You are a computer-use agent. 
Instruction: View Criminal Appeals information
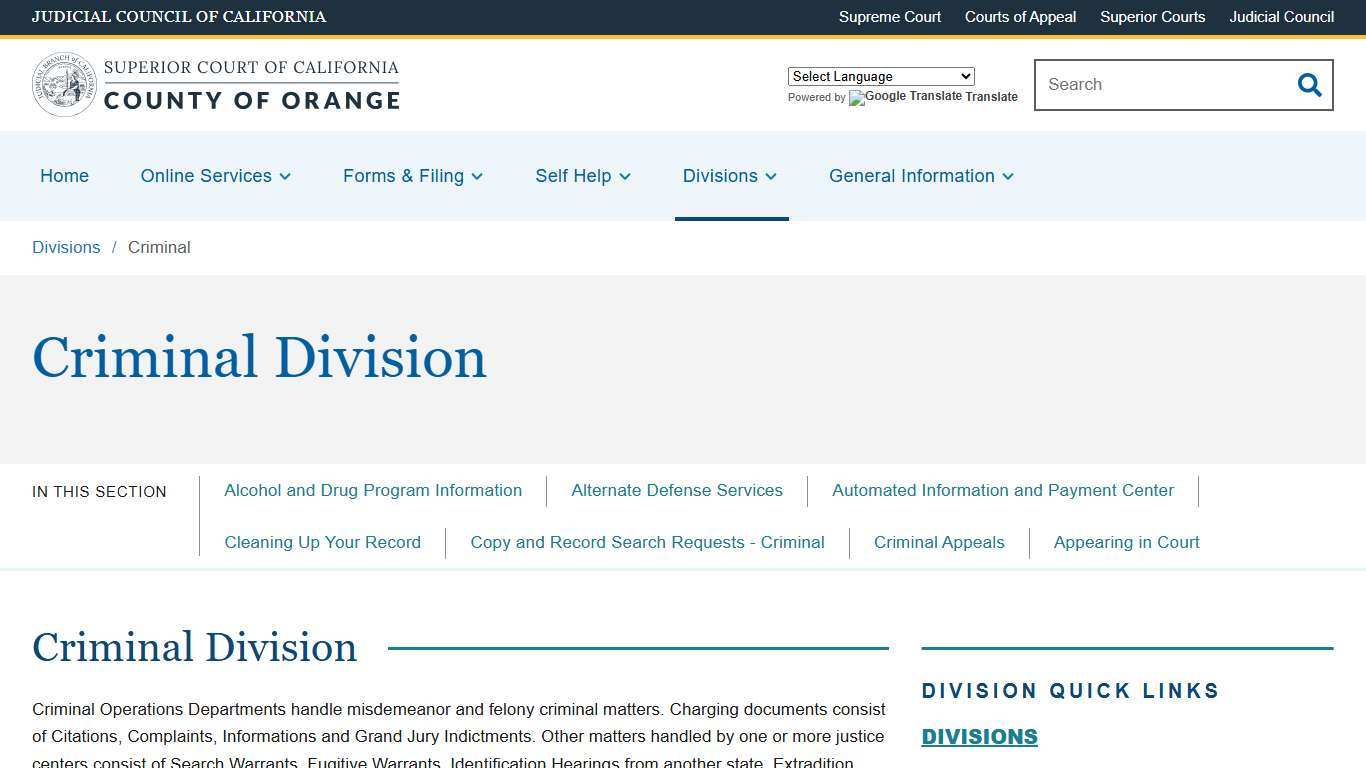(x=939, y=542)
